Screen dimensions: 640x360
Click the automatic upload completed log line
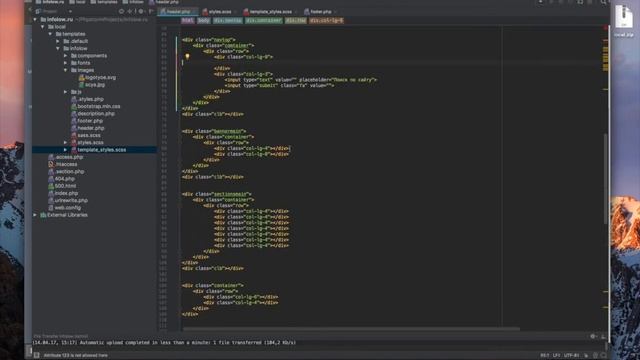pos(164,342)
